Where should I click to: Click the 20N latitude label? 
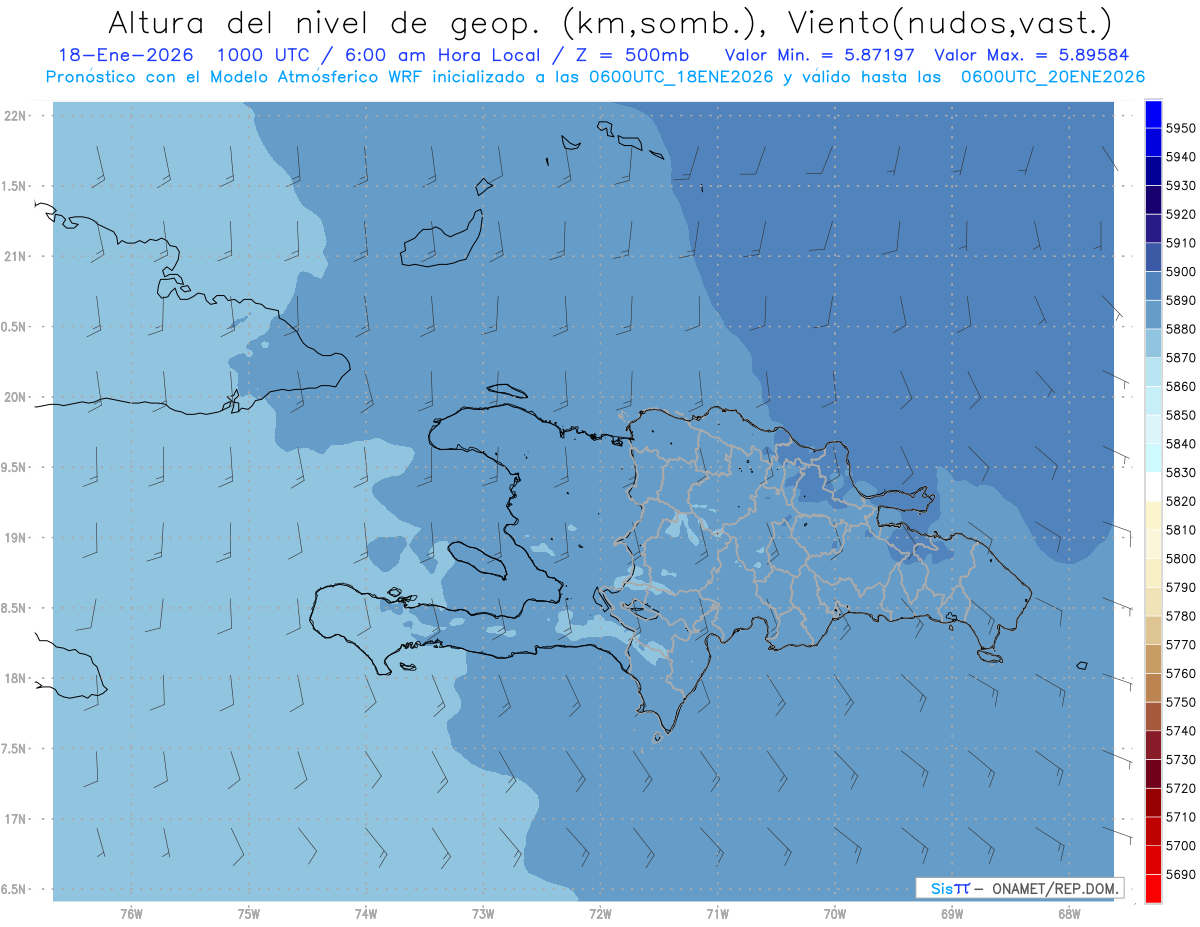pos(14,397)
